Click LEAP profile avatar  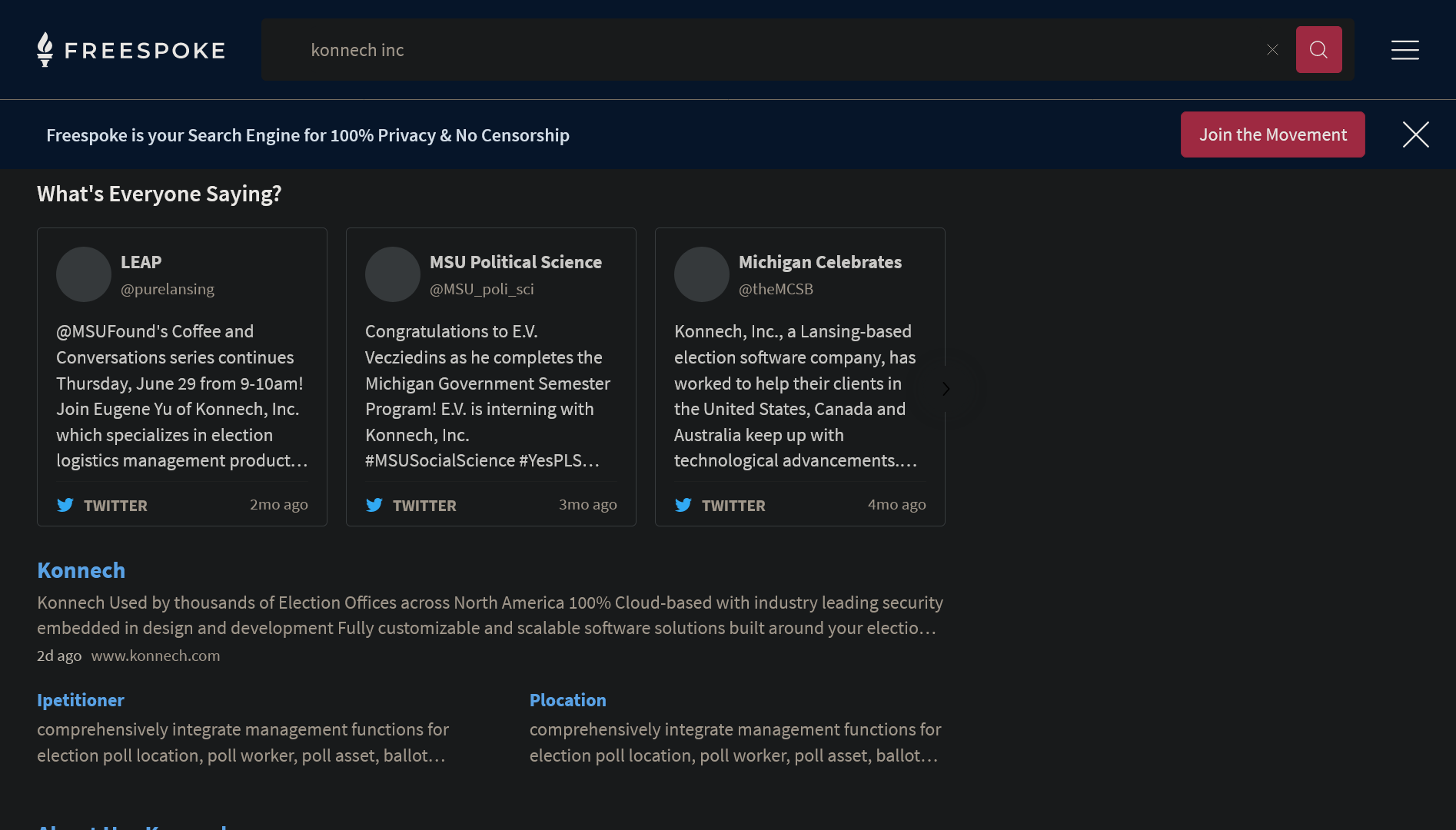point(84,274)
